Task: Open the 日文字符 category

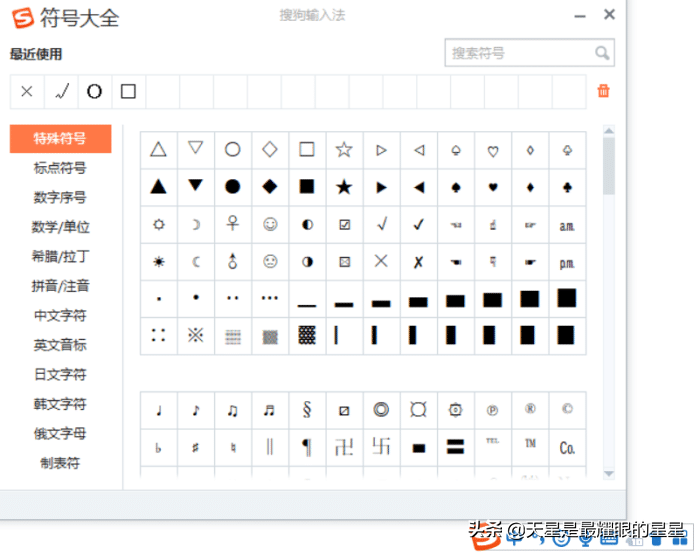Action: [60, 375]
